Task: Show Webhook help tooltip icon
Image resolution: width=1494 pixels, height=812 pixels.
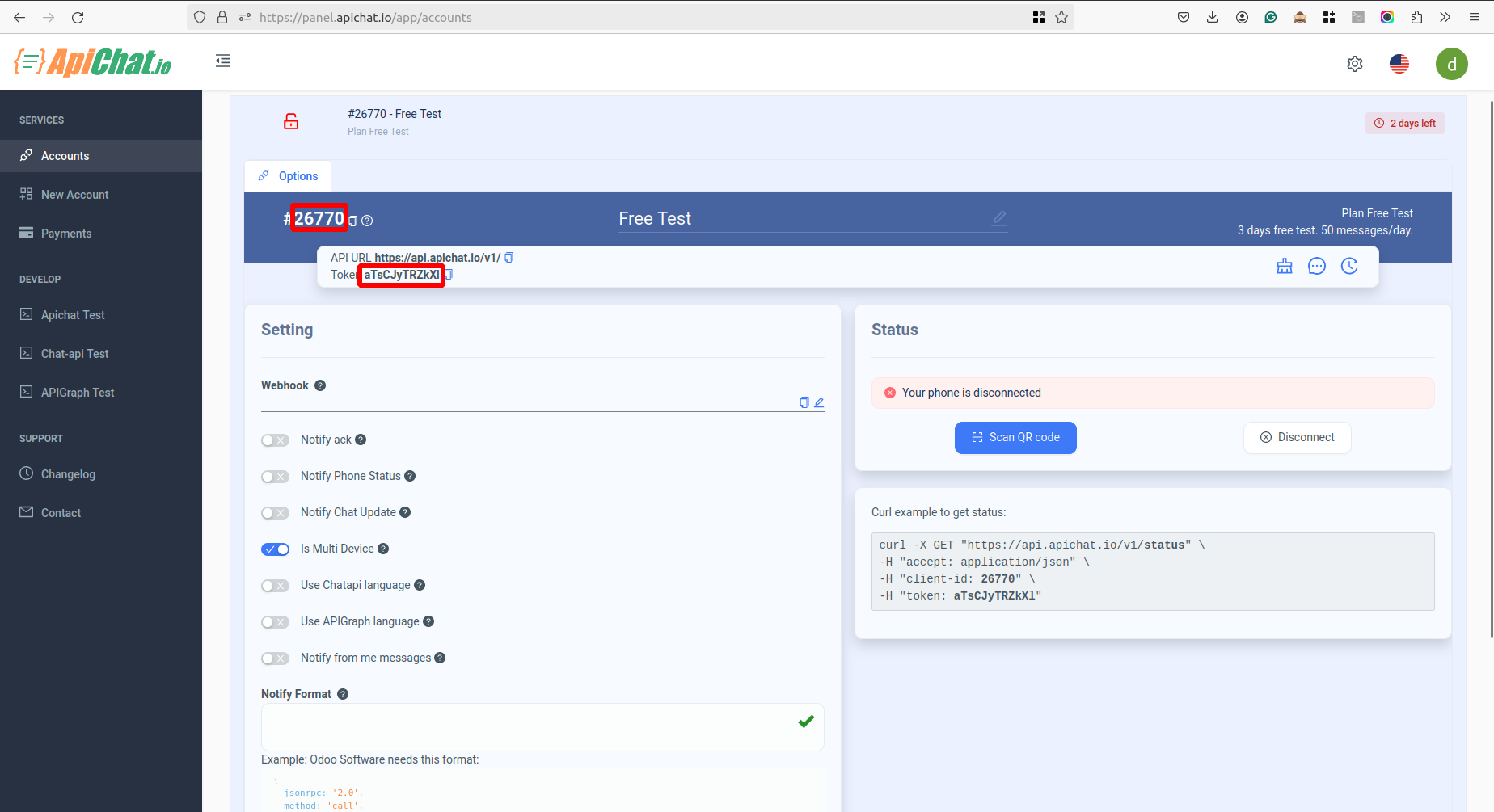Action: click(x=320, y=385)
